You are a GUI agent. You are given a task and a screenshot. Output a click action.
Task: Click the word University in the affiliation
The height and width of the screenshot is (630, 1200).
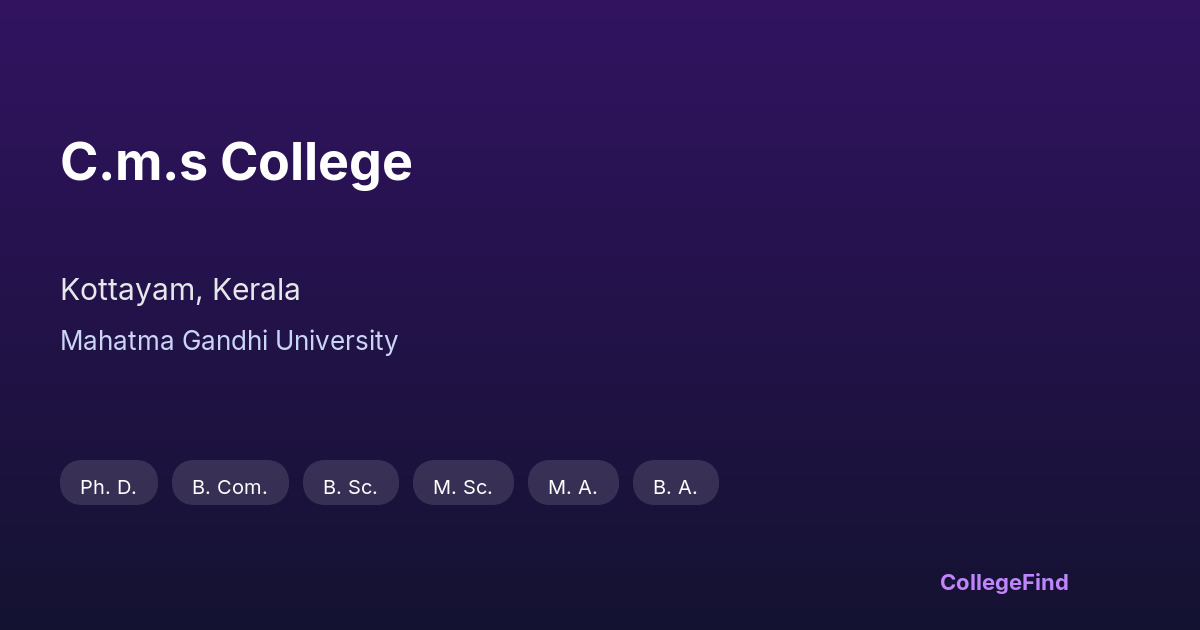coord(336,341)
